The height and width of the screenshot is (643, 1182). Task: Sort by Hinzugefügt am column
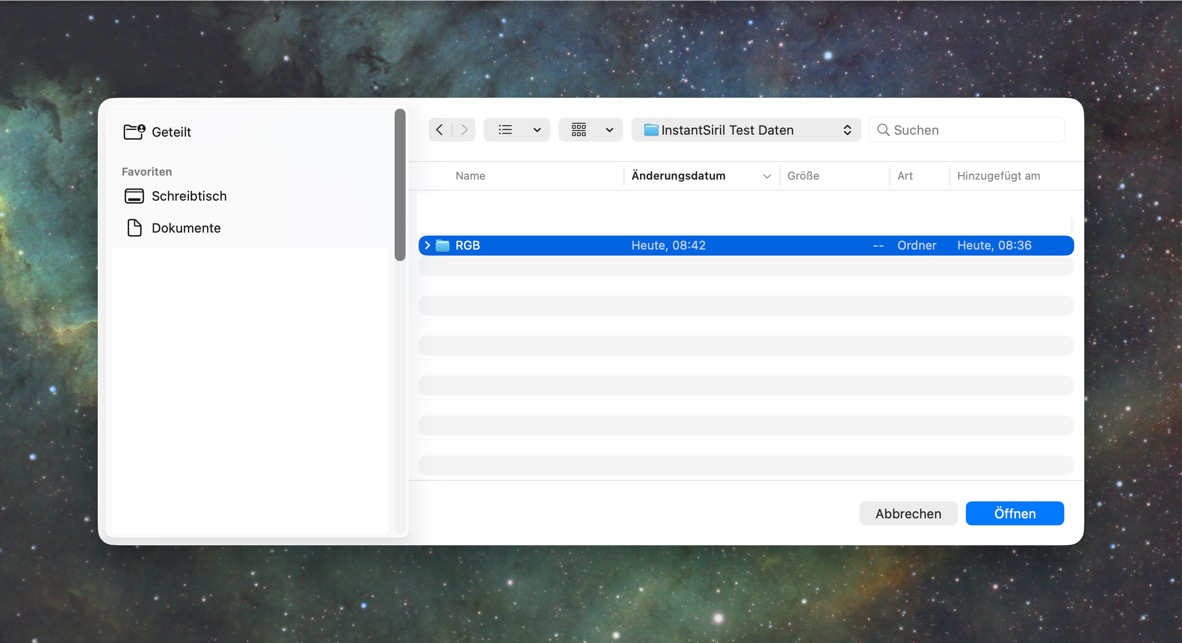pos(998,176)
